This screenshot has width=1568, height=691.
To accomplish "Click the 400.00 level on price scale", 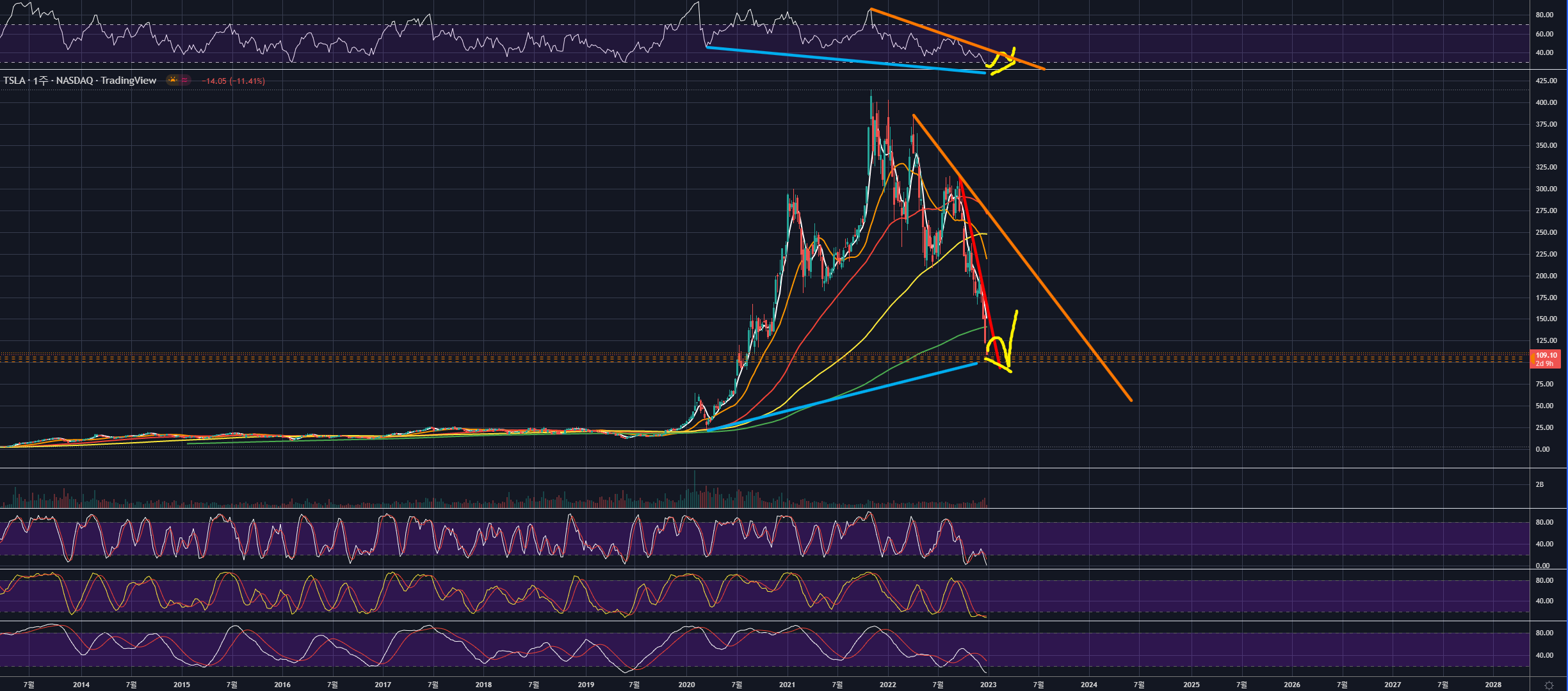I will [1546, 102].
